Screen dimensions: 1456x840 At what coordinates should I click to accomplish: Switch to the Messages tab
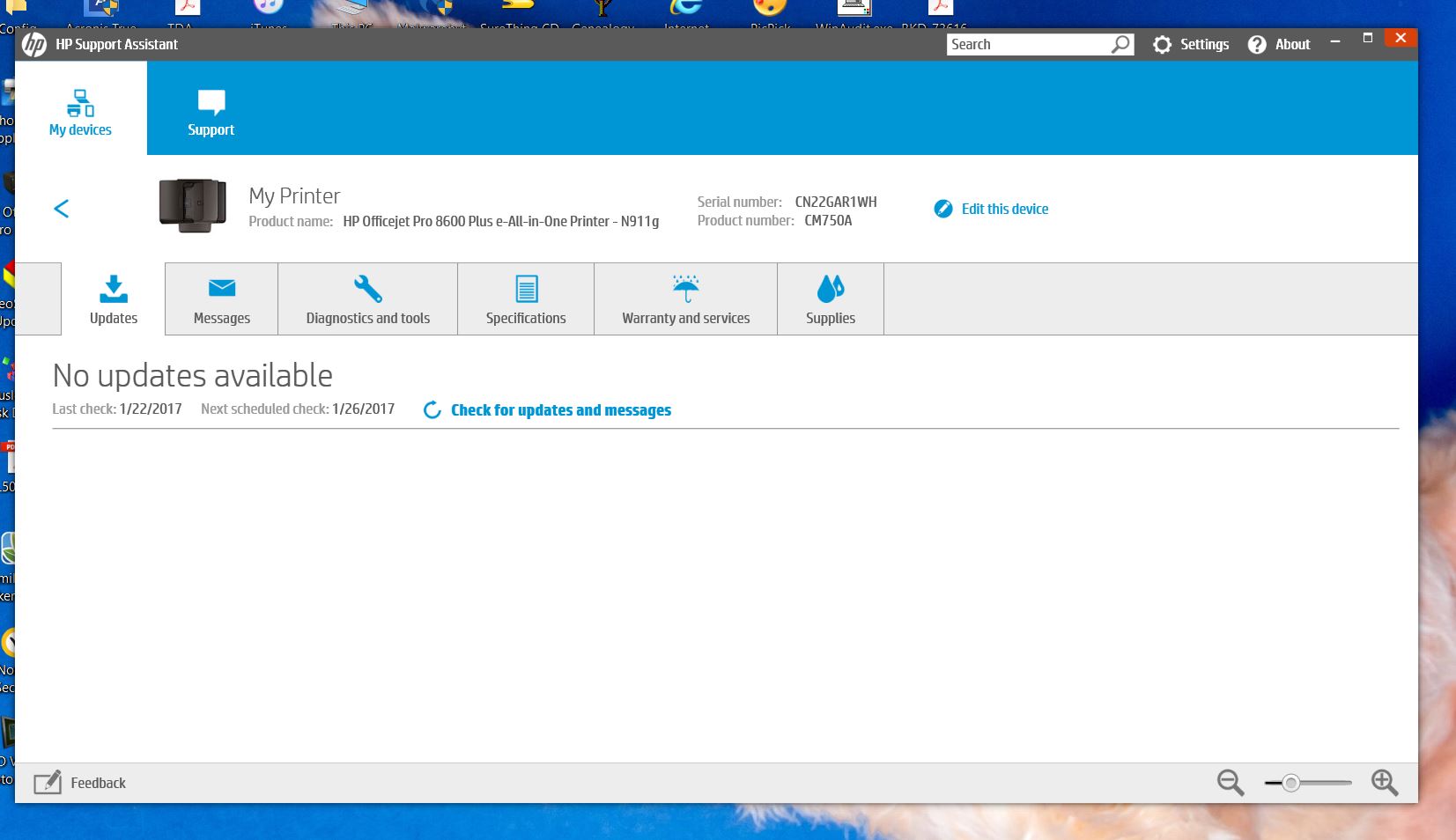221,299
